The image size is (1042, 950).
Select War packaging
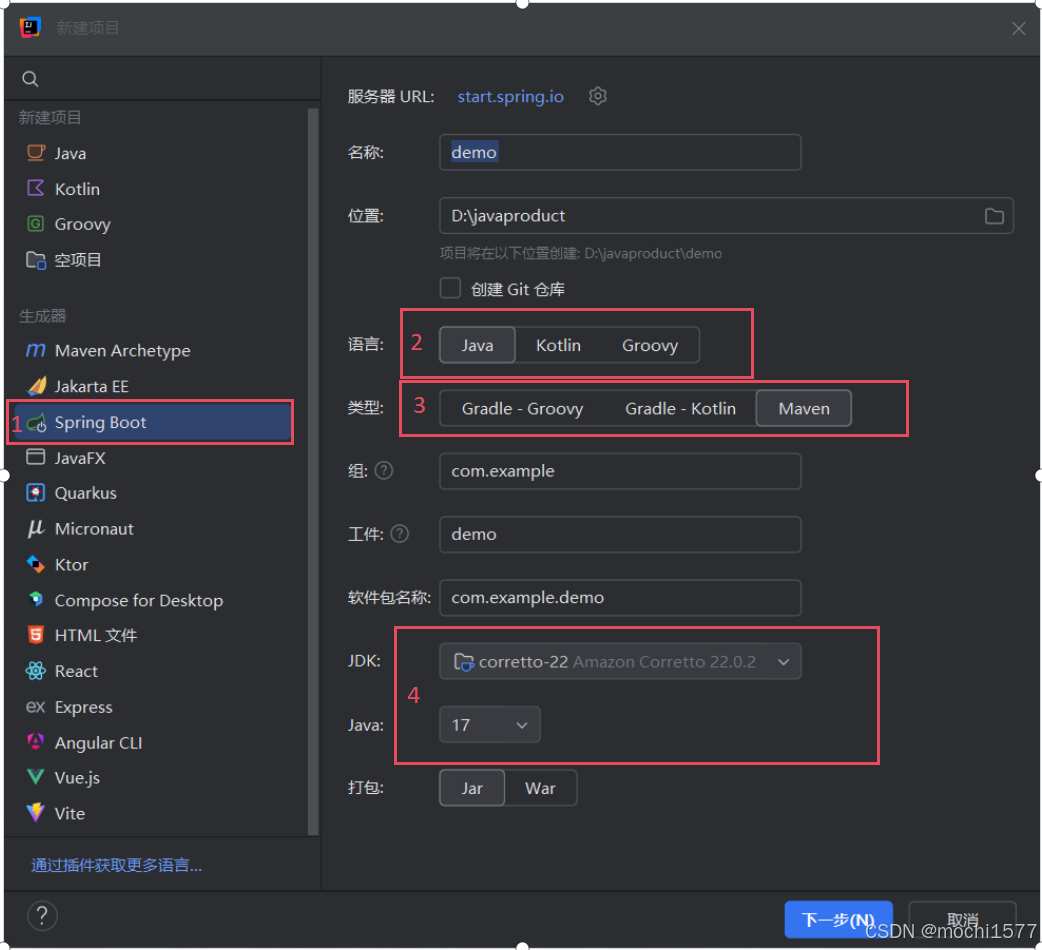pyautogui.click(x=540, y=788)
